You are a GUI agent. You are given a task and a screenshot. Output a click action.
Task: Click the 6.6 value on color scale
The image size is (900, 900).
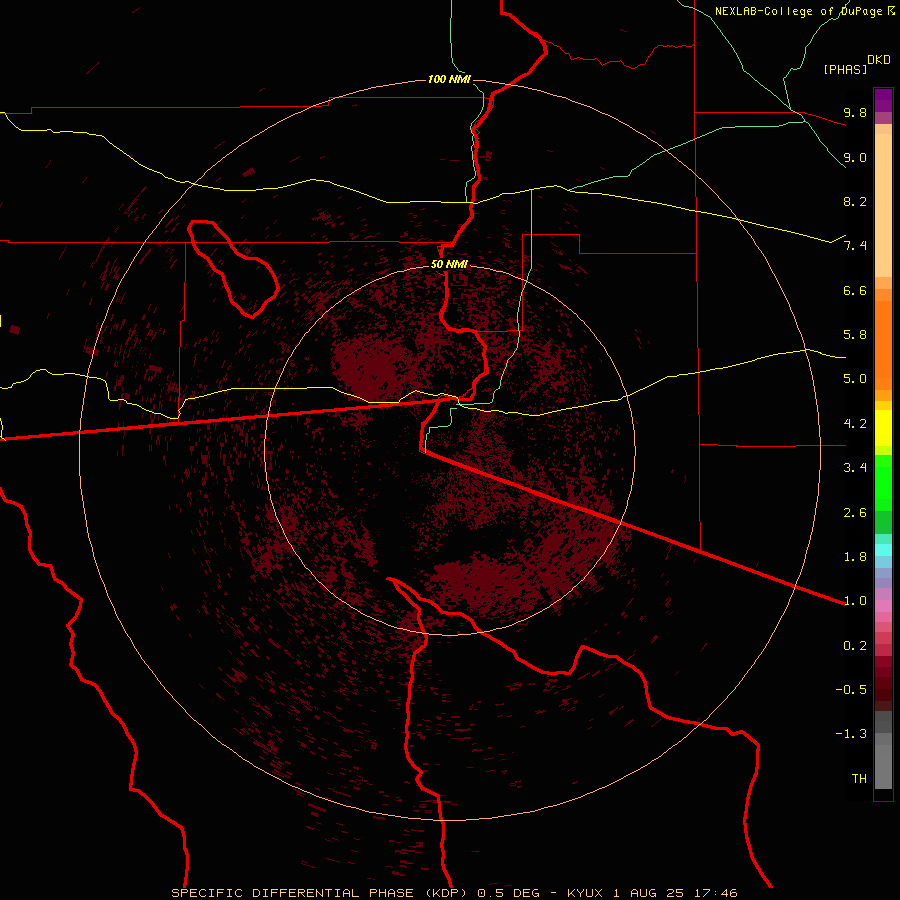pos(855,290)
